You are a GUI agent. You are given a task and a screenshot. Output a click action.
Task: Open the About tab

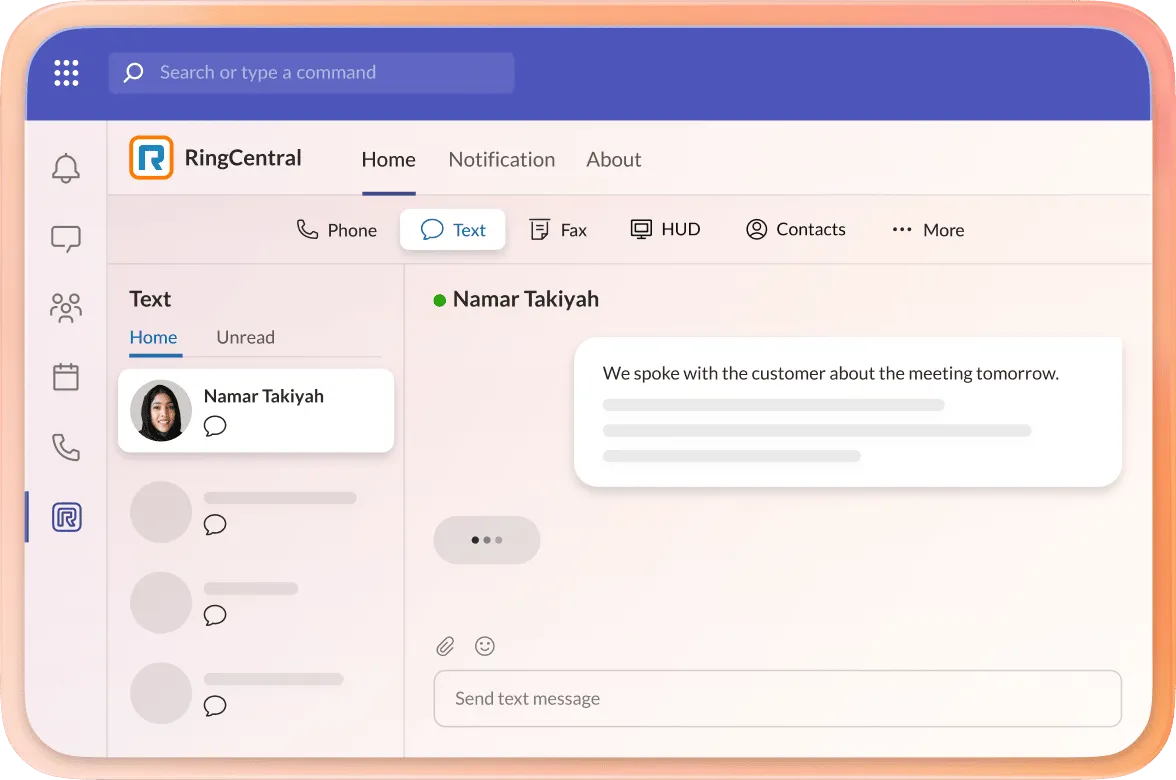click(x=613, y=159)
